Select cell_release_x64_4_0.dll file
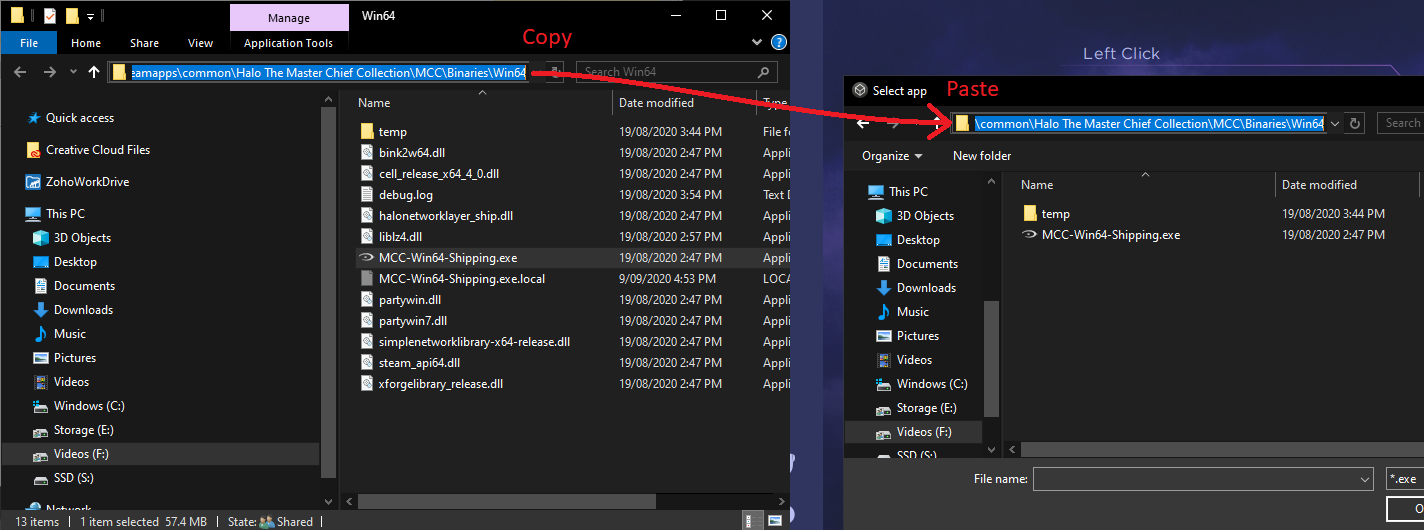Image resolution: width=1424 pixels, height=530 pixels. [438, 174]
